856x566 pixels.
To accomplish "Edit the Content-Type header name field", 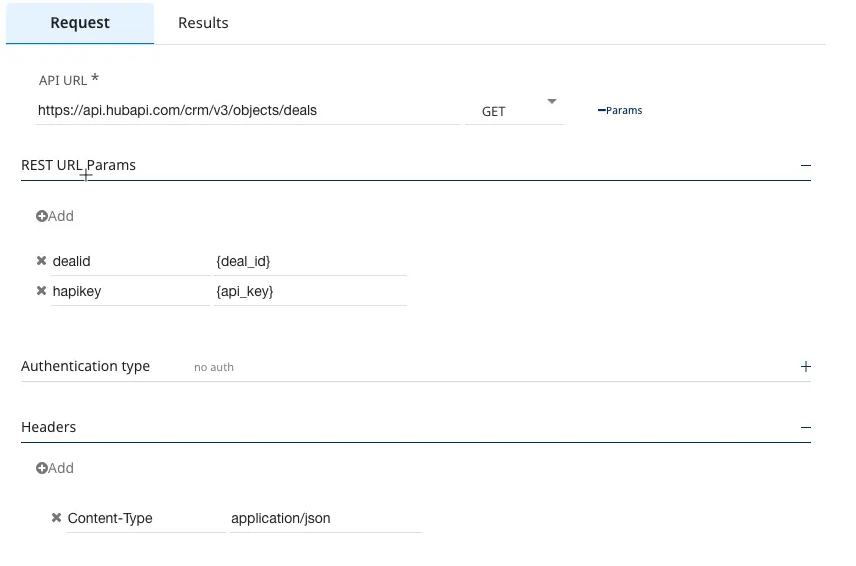I will click(x=144, y=518).
